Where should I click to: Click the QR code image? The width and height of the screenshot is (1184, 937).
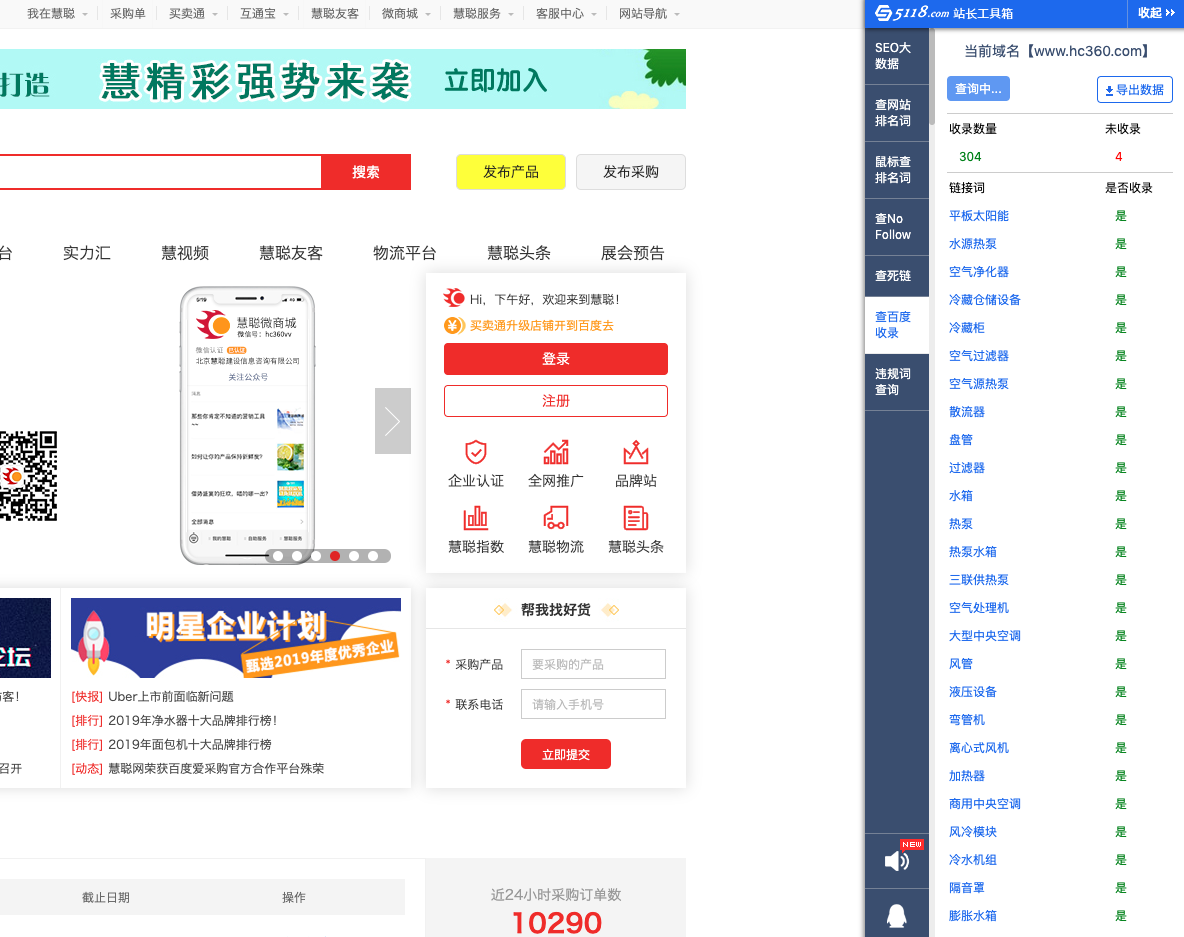[x=28, y=476]
